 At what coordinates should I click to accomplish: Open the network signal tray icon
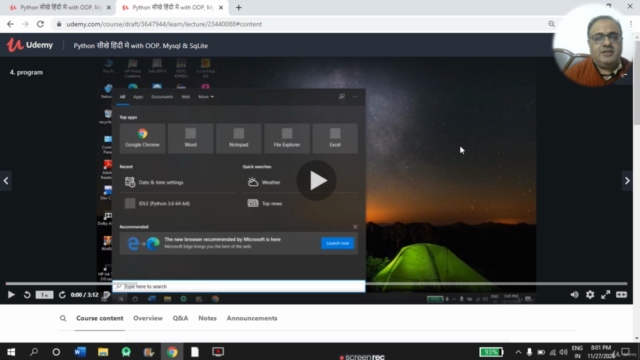coord(553,352)
